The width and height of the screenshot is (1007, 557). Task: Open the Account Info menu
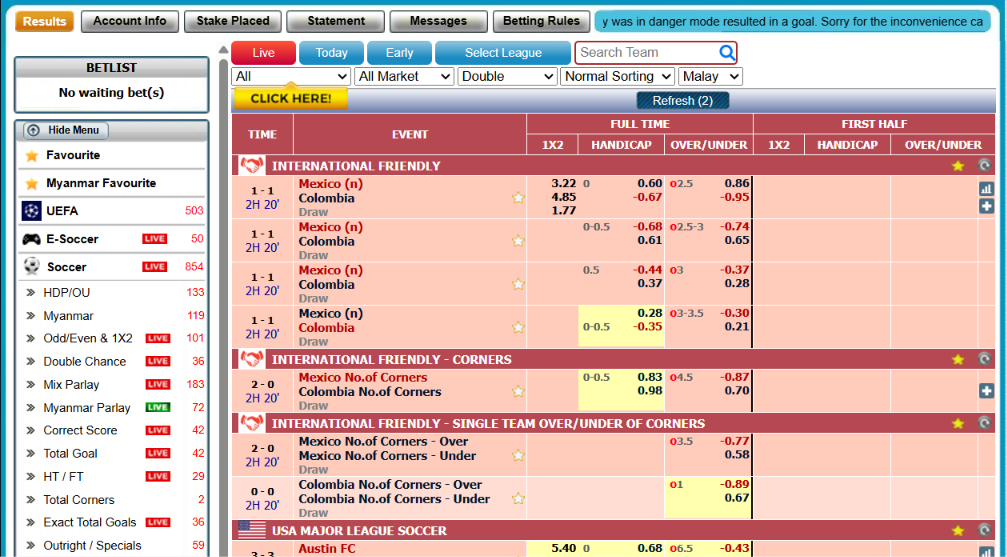[130, 21]
